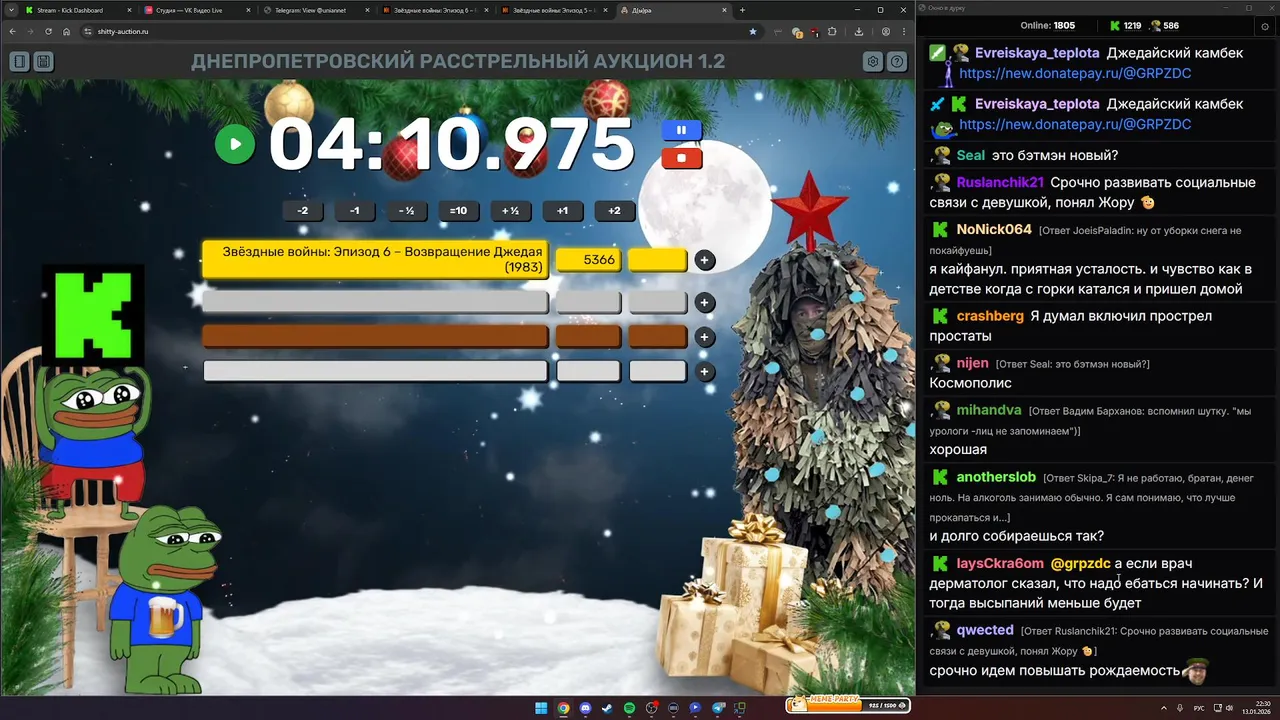1280x720 pixels.
Task: Open Discord from the taskbar
Action: (x=585, y=708)
